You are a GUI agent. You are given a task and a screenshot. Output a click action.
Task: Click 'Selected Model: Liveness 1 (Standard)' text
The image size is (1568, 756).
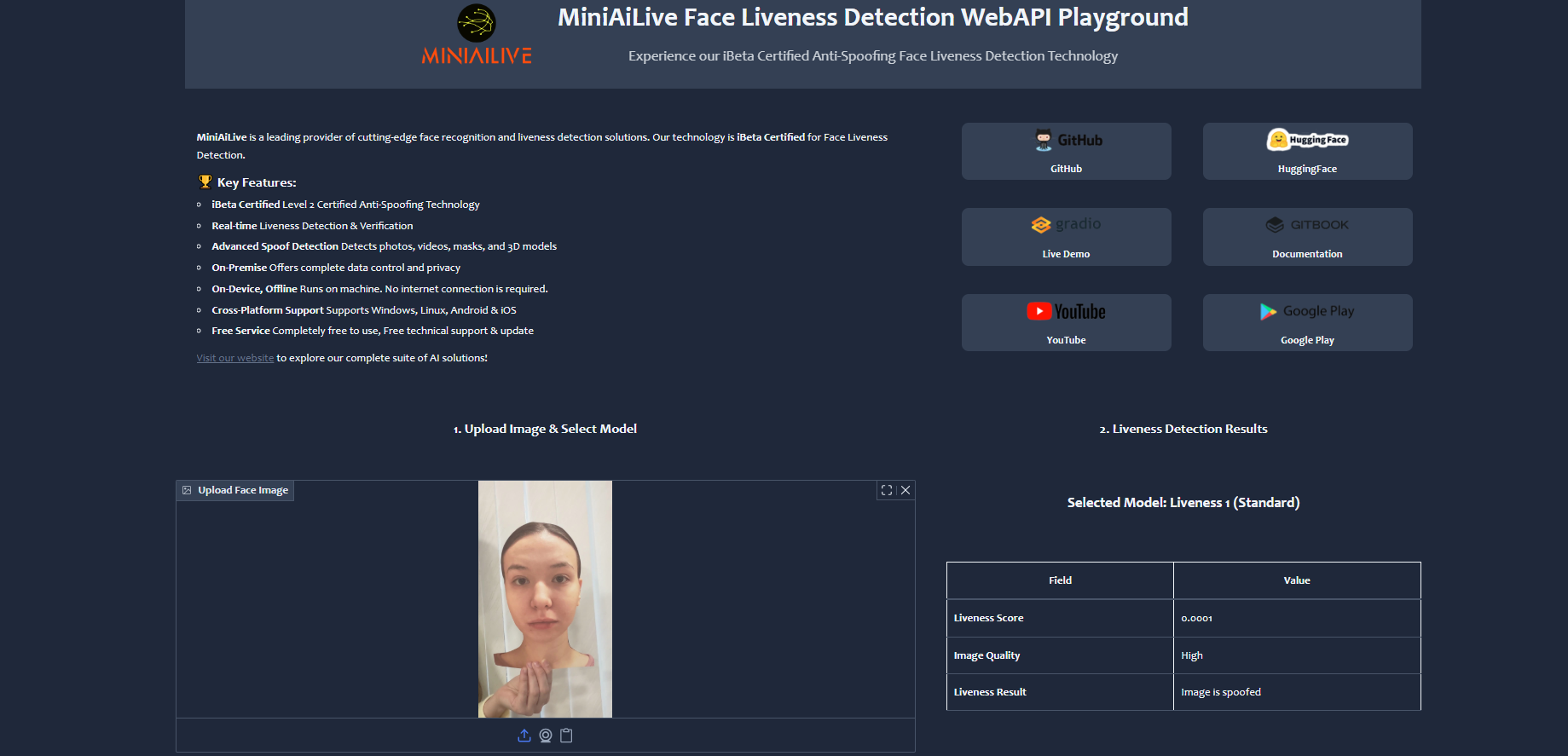(x=1183, y=503)
